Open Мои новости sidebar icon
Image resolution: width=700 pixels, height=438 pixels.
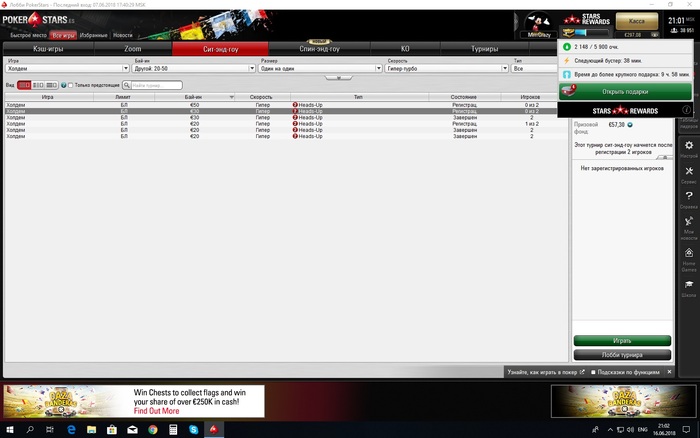coord(689,221)
